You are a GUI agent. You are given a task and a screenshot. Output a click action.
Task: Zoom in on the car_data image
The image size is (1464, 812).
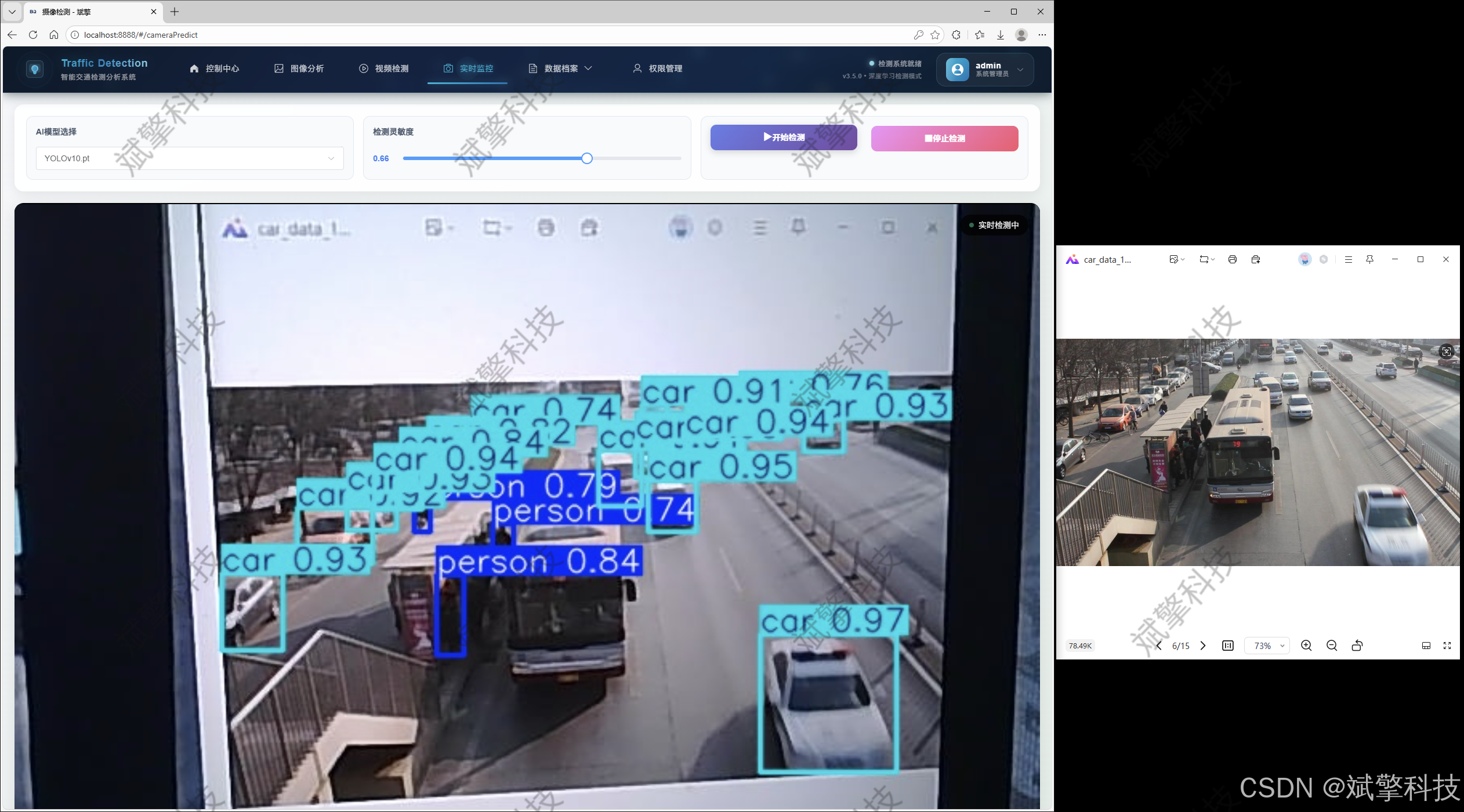pos(1306,646)
